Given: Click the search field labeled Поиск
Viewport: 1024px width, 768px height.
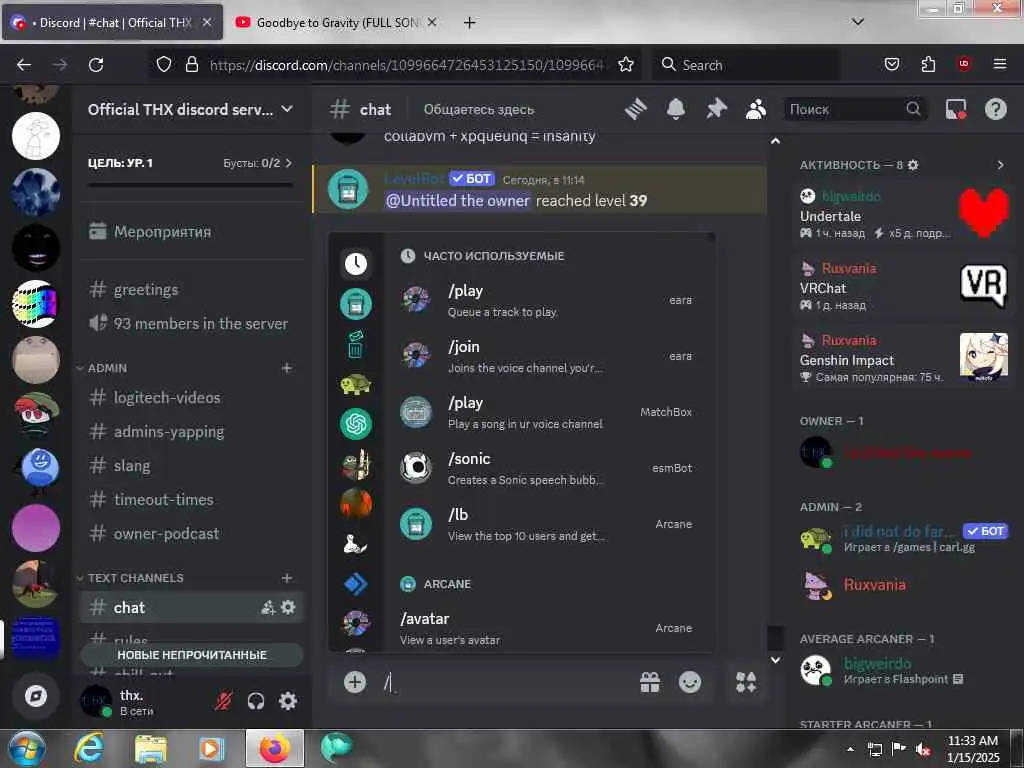Looking at the screenshot, I should coord(856,109).
